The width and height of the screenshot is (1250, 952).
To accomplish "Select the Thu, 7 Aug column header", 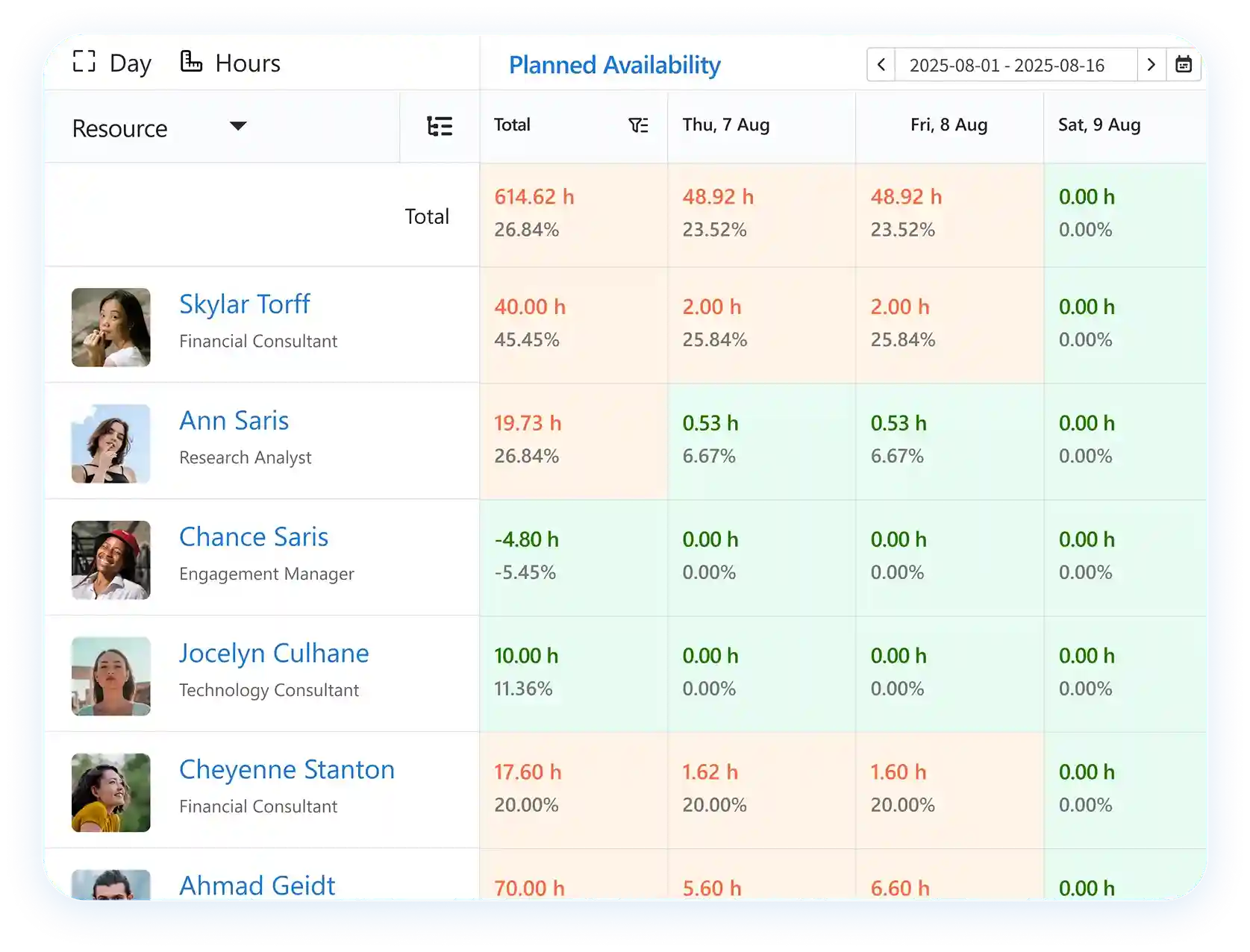I will pos(725,125).
